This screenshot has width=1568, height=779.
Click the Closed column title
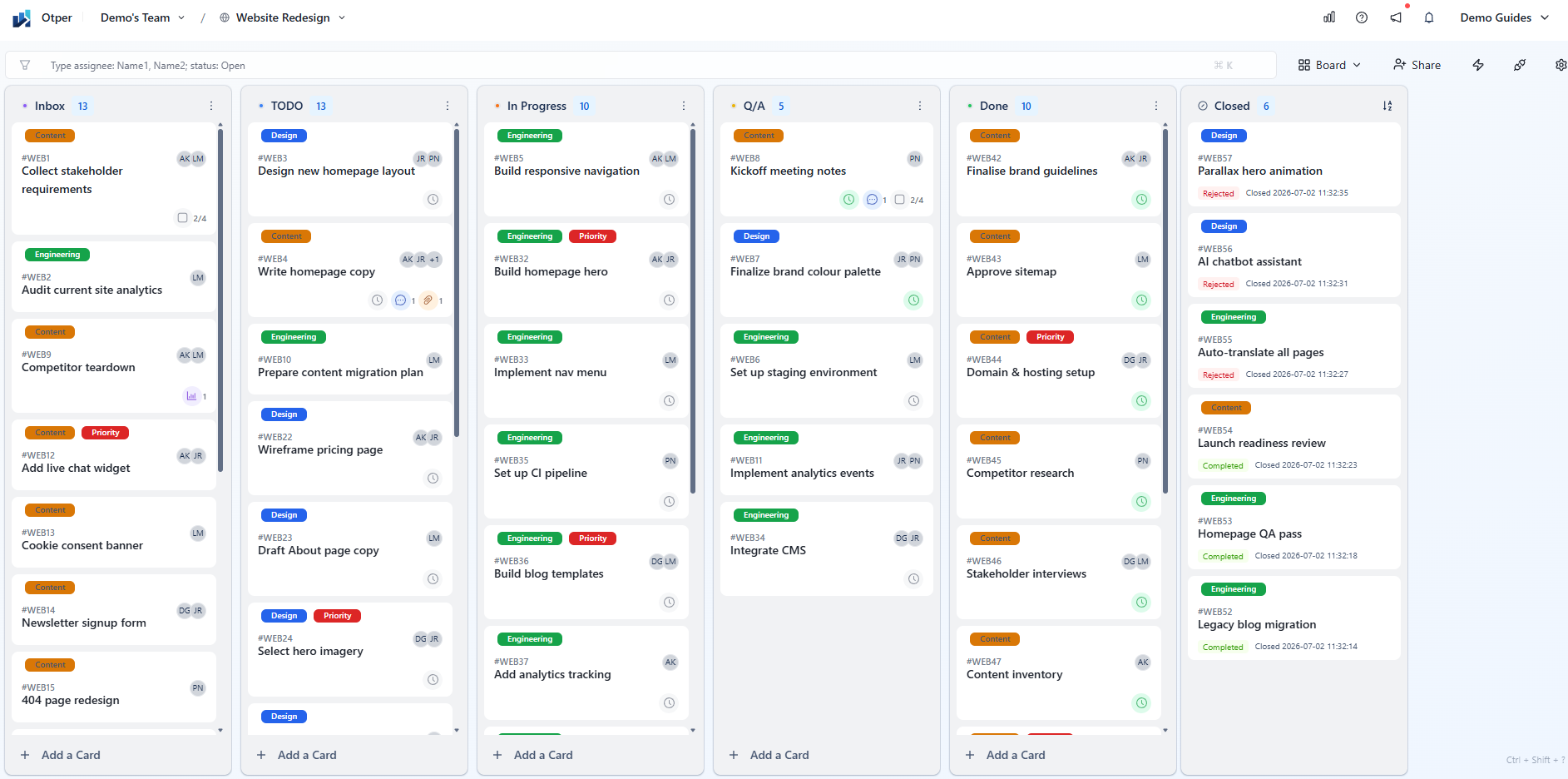(1231, 106)
